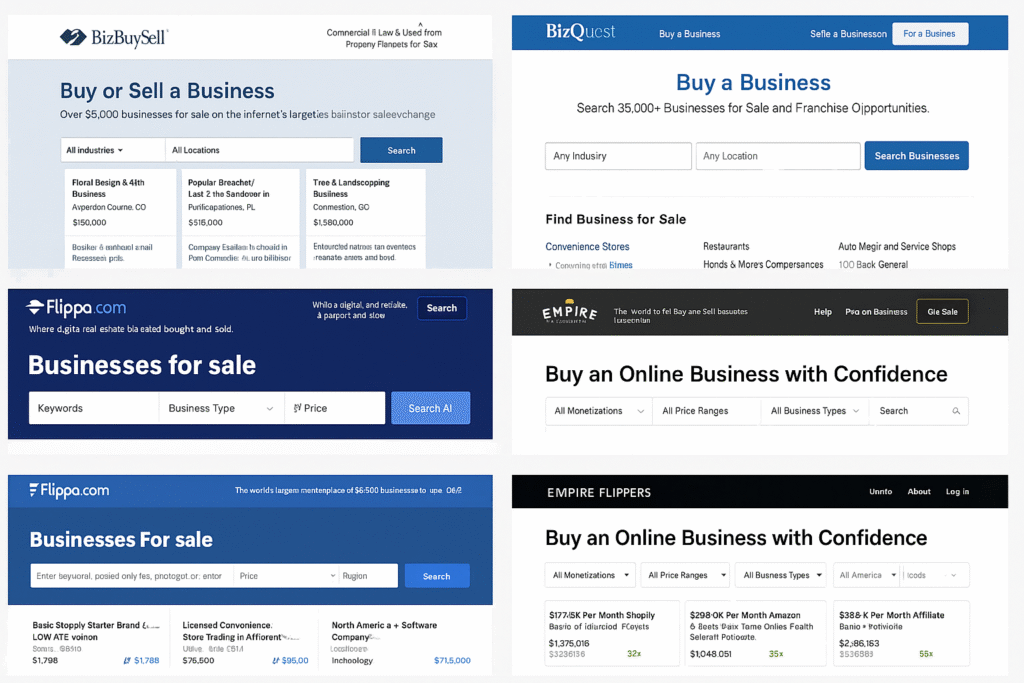Open the Help menu item on the Empire page

[x=823, y=311]
